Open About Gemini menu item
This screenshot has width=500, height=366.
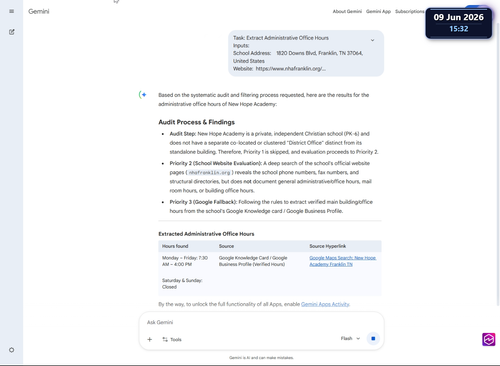coord(347,11)
